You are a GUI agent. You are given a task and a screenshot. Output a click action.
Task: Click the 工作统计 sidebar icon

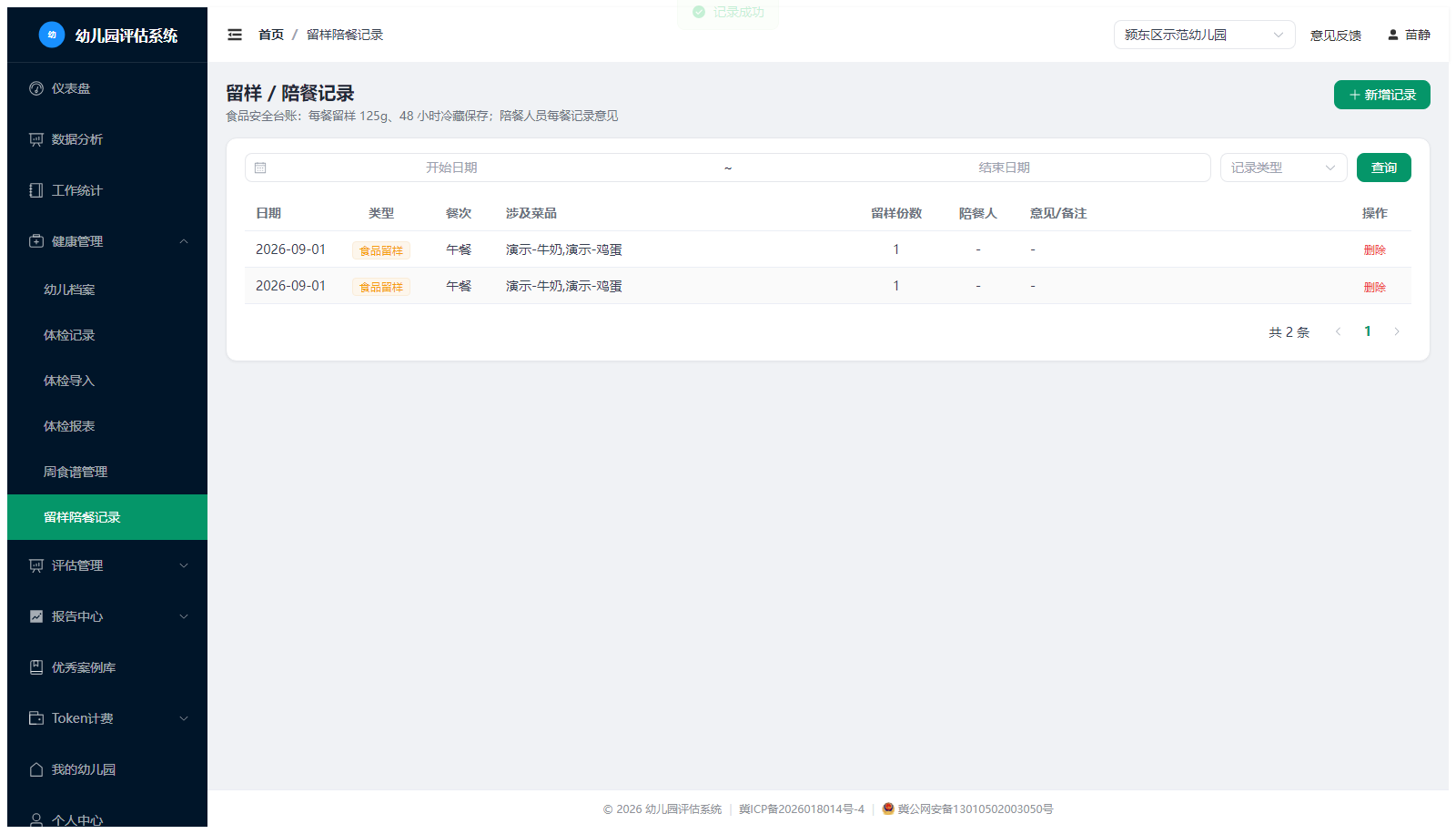pos(36,190)
